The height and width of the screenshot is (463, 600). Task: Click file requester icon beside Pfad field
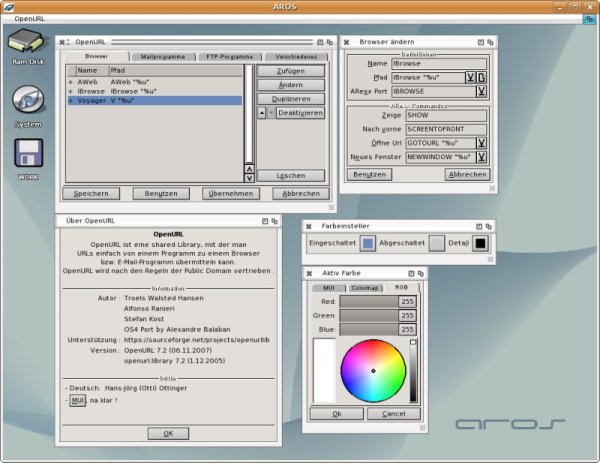(481, 77)
